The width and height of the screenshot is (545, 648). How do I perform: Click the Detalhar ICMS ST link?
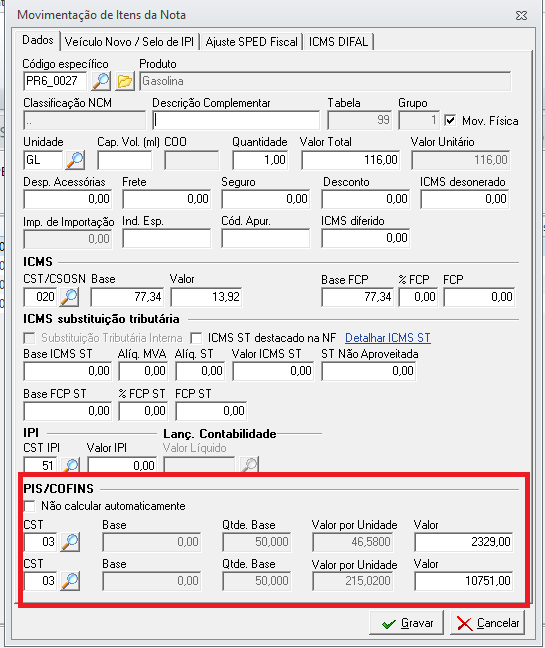click(388, 338)
